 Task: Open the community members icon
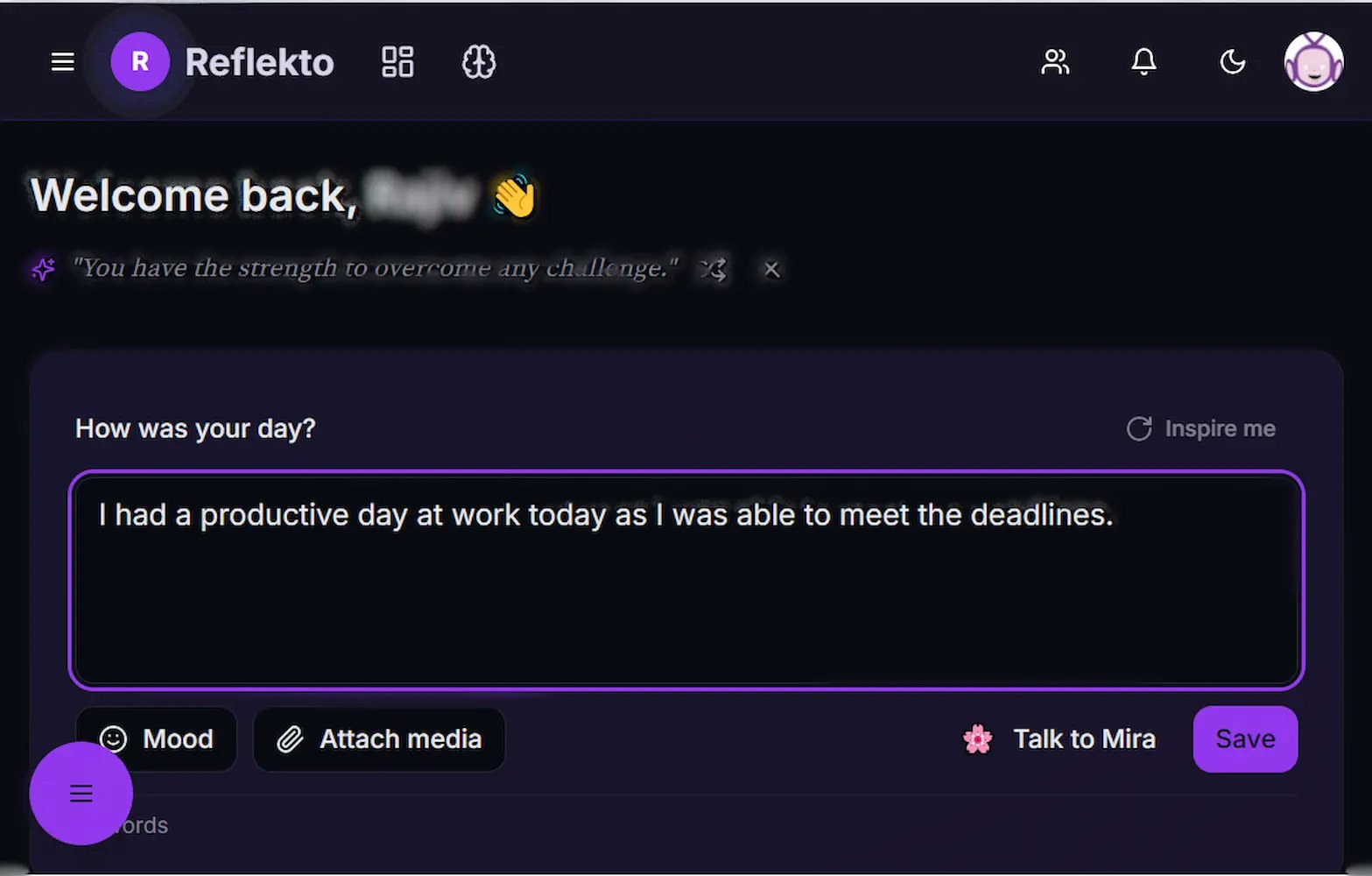1055,61
